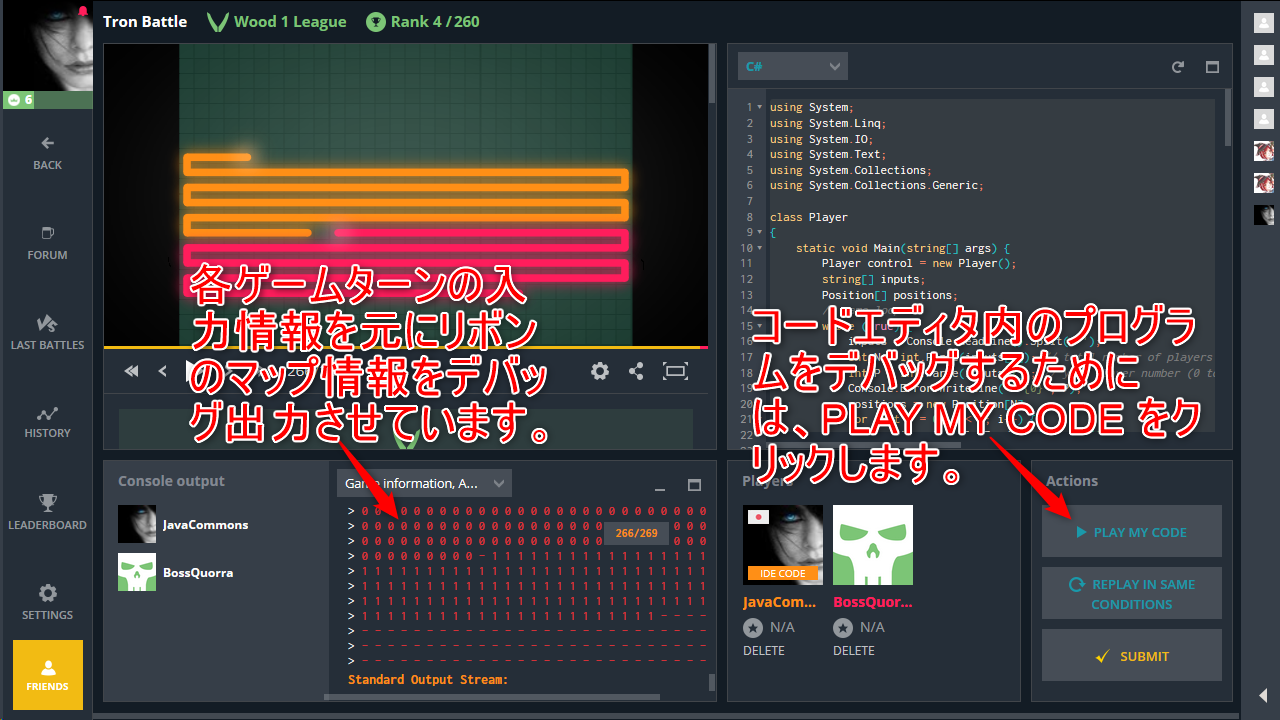The image size is (1280, 720).
Task: Open the C# language dropdown
Action: click(x=792, y=67)
